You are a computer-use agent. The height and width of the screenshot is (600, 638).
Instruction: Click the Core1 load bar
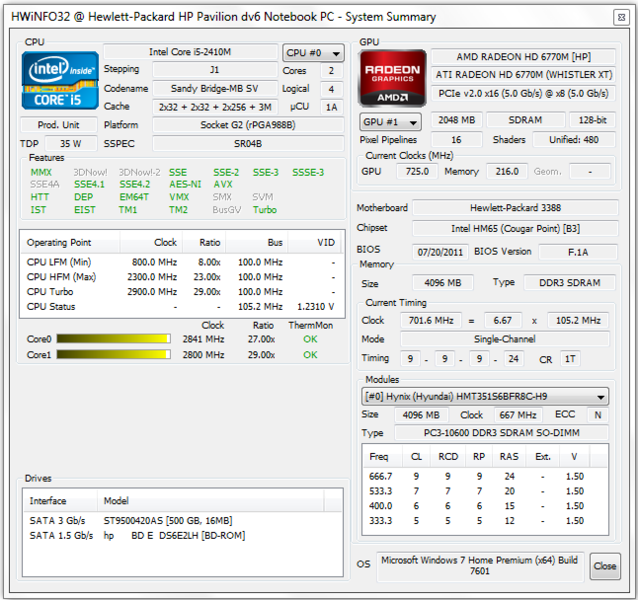coord(113,354)
